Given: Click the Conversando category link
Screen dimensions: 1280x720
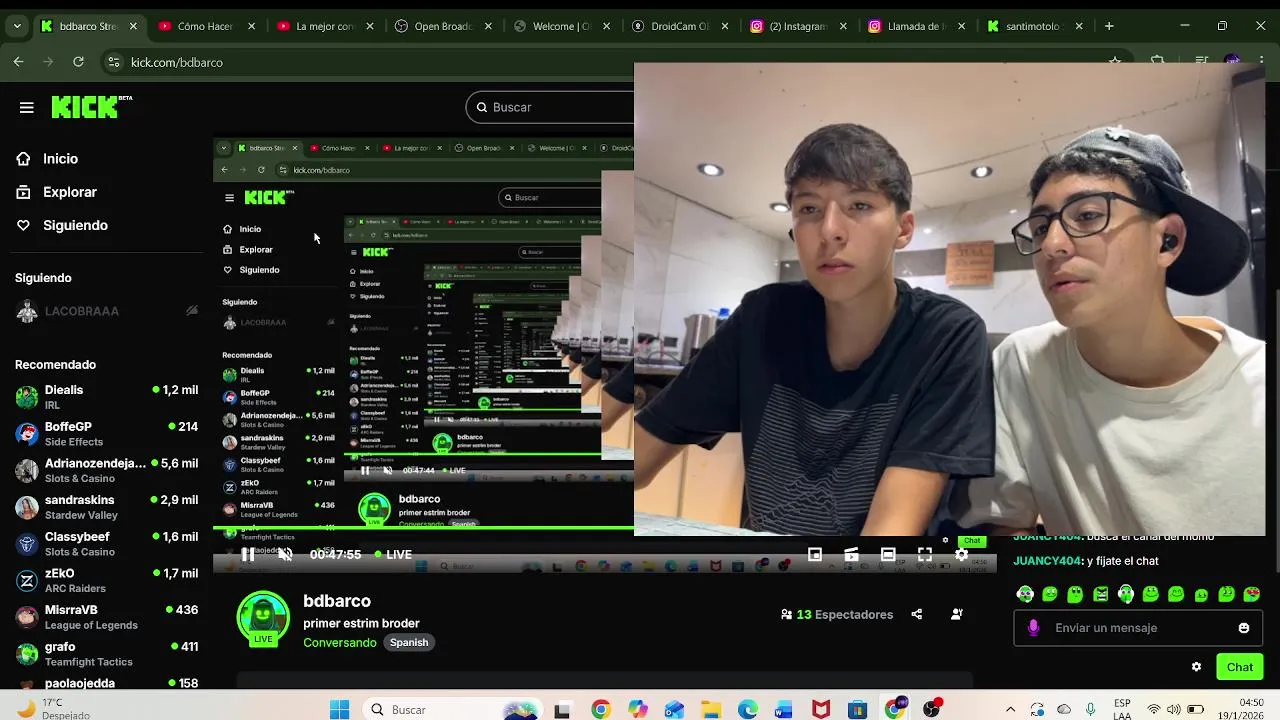Looking at the screenshot, I should click(340, 643).
